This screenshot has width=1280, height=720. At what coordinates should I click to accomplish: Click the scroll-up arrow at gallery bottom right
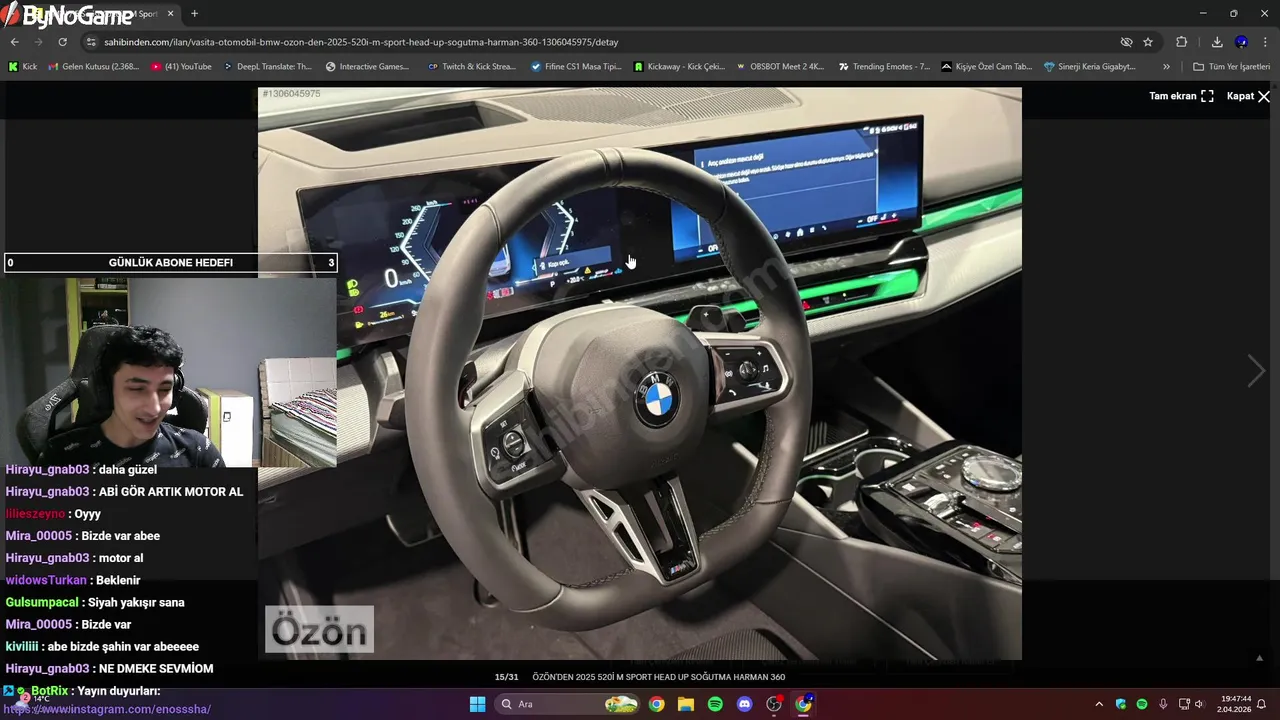(x=1259, y=658)
